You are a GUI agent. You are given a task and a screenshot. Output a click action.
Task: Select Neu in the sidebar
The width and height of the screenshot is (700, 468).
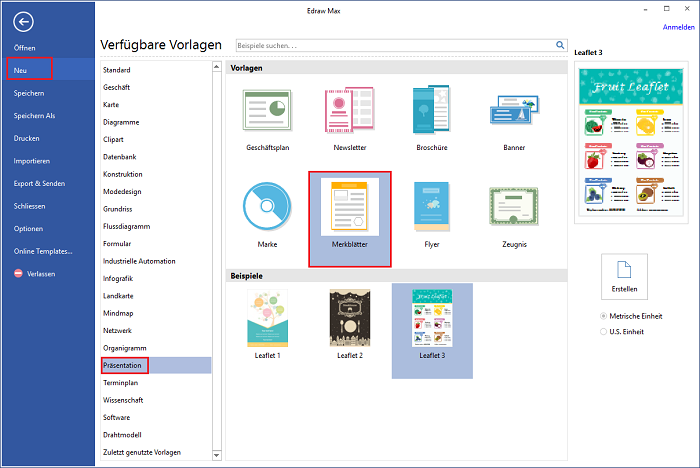point(48,70)
